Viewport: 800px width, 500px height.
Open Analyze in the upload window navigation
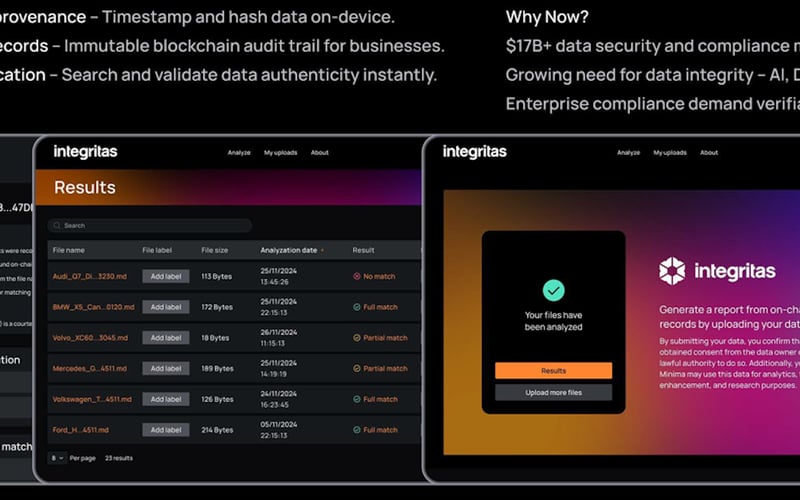629,153
